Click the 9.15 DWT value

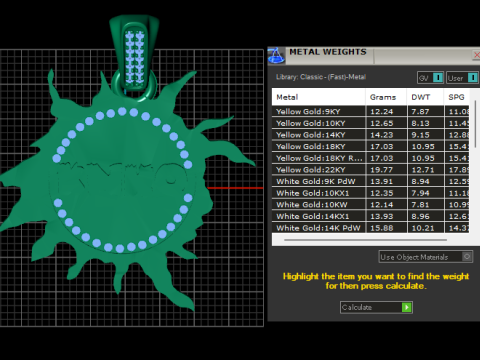[420, 135]
